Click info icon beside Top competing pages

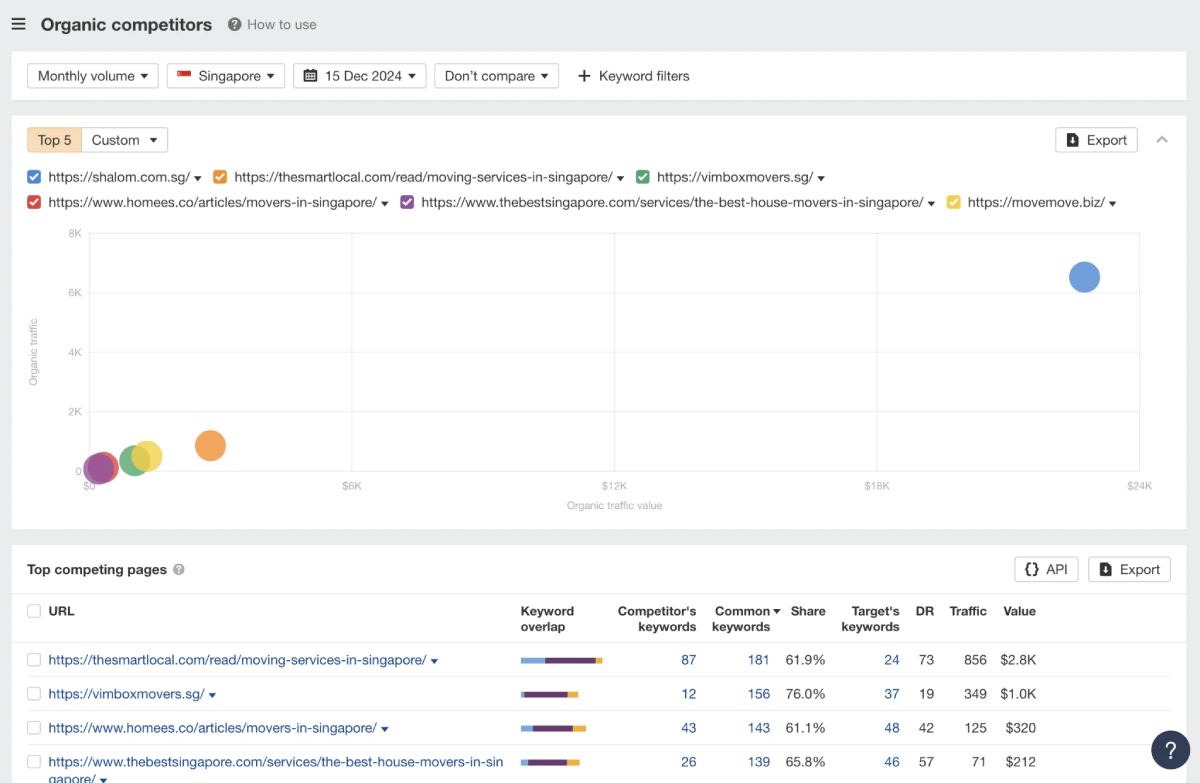click(179, 570)
